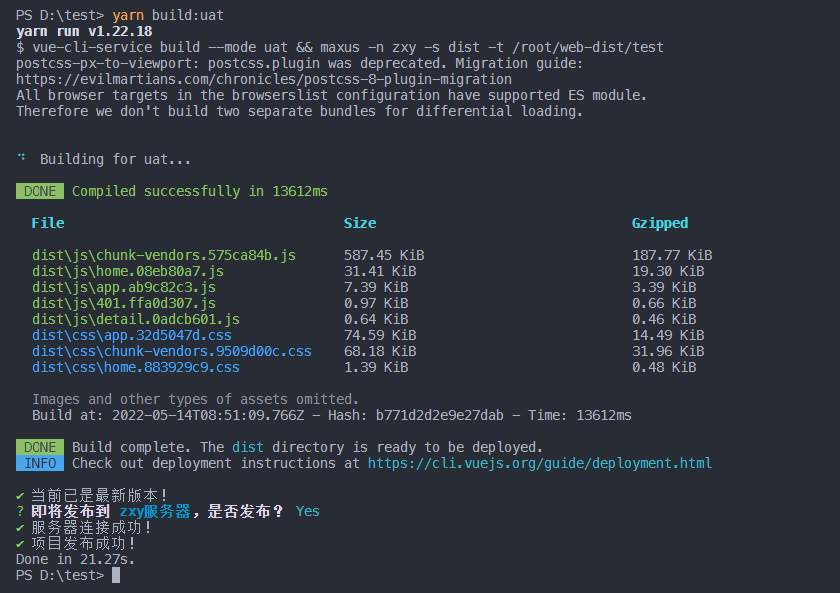The width and height of the screenshot is (840, 593).
Task: Click the dist\css\home.883929c9.css file path
Action: 136,367
